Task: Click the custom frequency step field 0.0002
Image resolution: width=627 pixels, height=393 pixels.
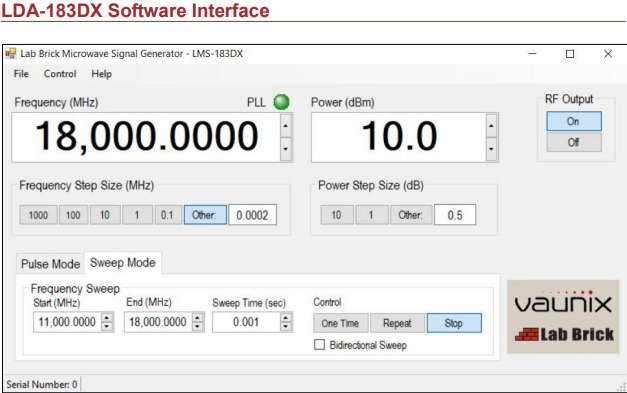Action: pos(252,215)
